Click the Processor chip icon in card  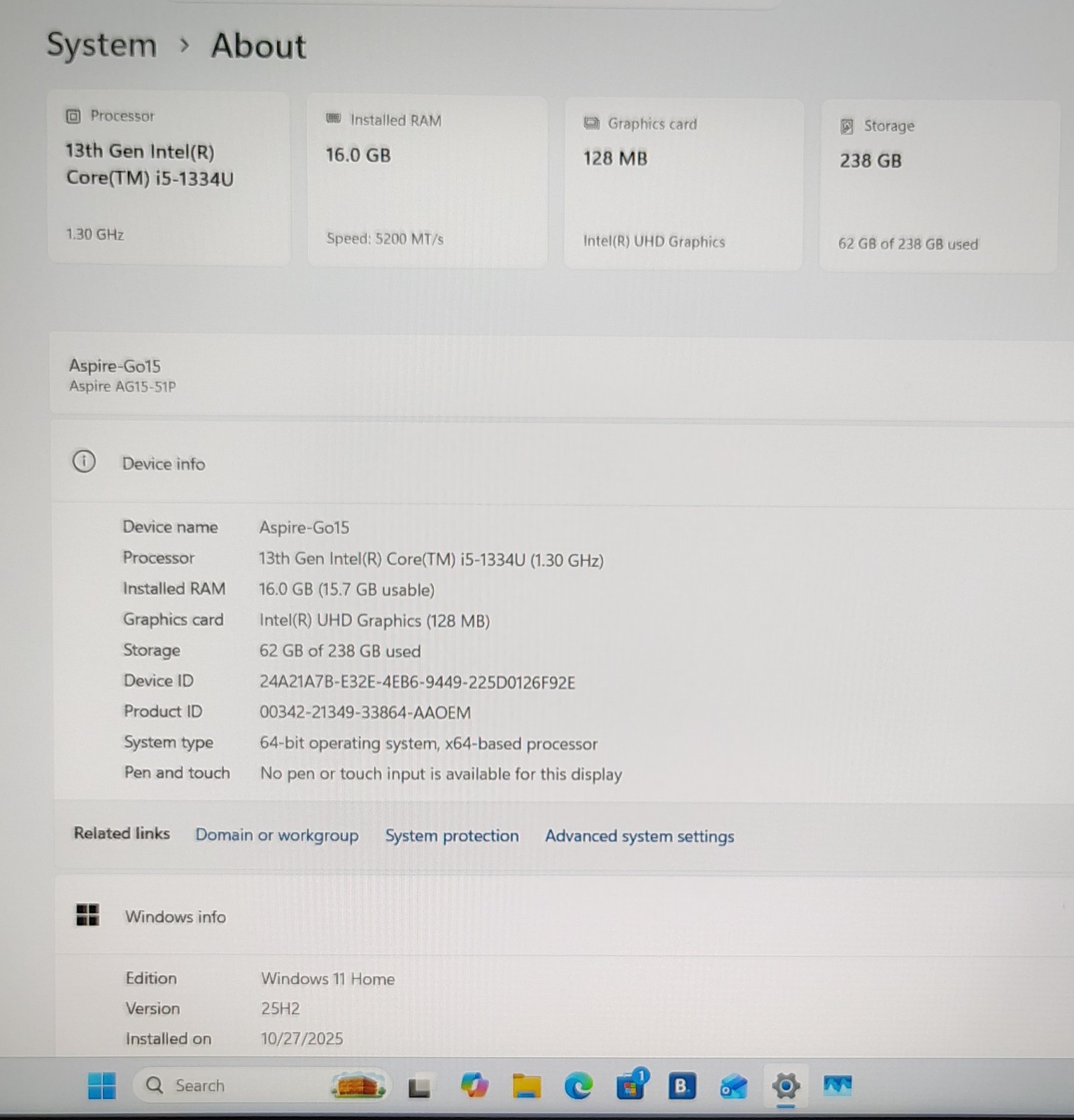coord(73,116)
